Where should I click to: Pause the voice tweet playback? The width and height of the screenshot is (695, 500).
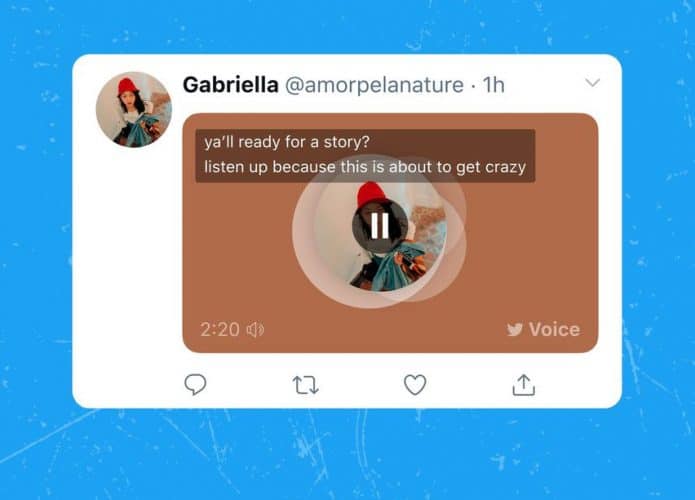coord(380,226)
